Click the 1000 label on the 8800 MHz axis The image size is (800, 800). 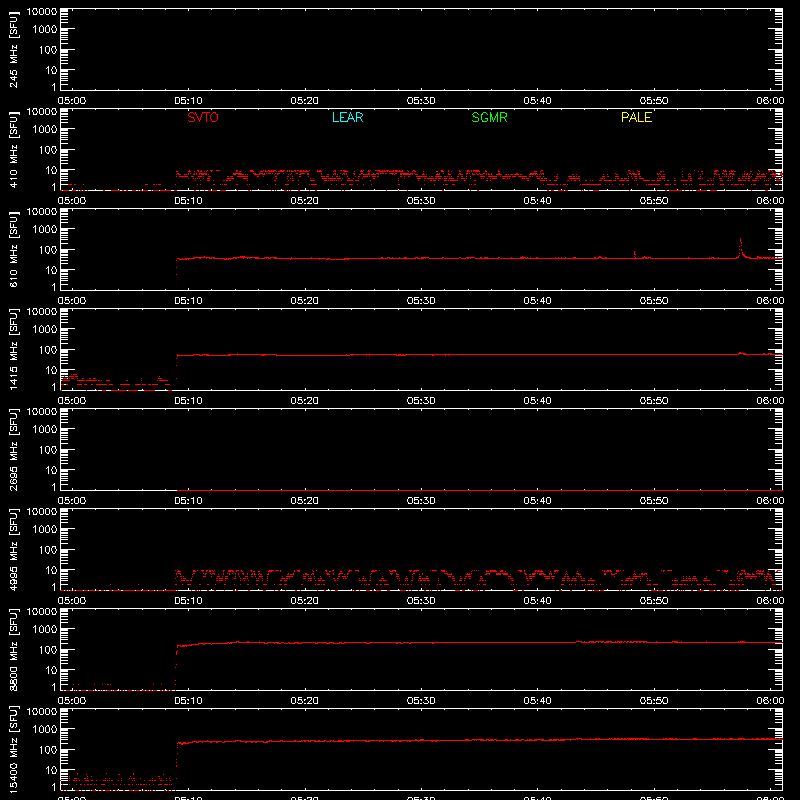45,630
